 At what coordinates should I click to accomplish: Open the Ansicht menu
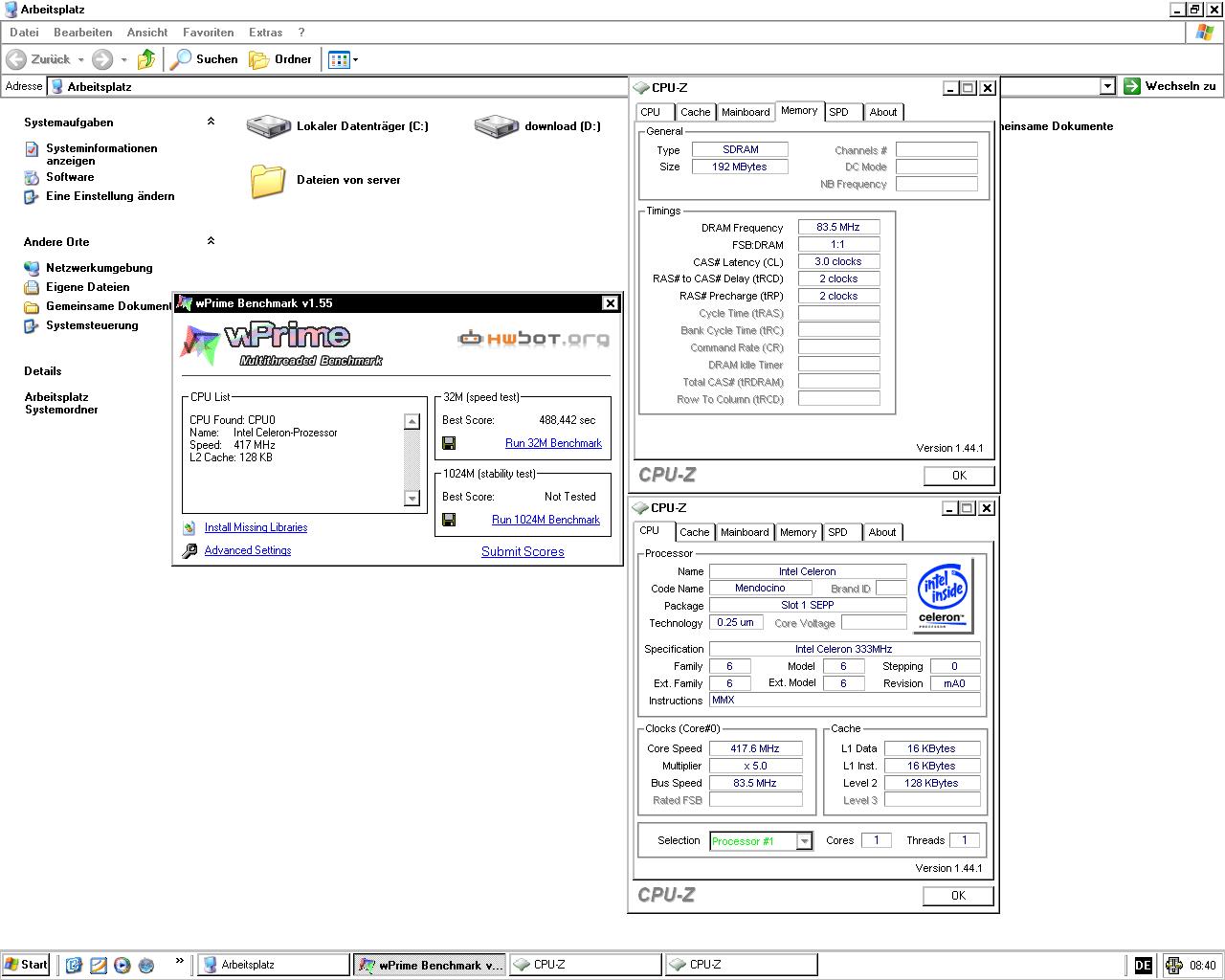(147, 32)
